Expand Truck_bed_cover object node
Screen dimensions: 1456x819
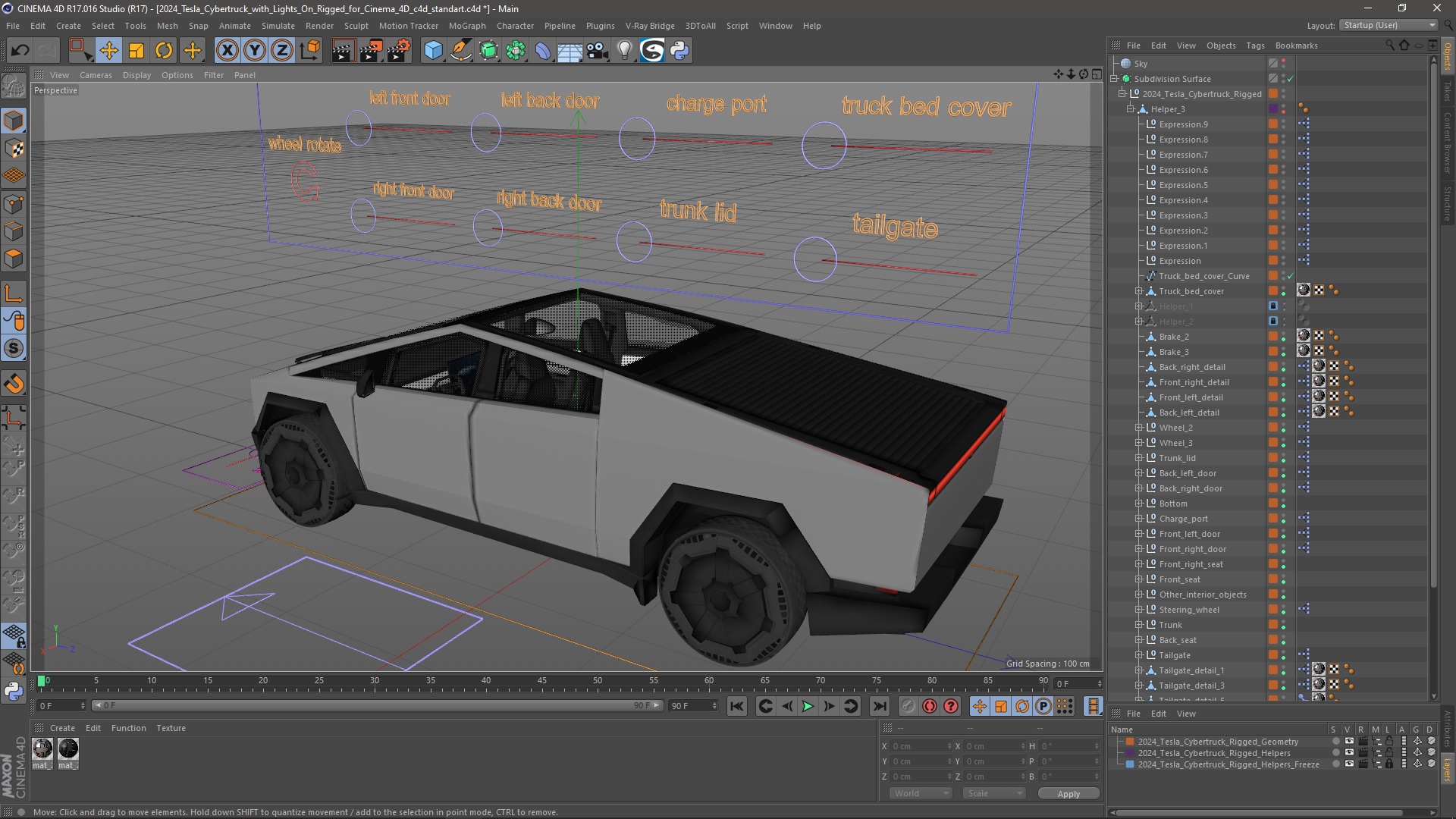click(1139, 291)
